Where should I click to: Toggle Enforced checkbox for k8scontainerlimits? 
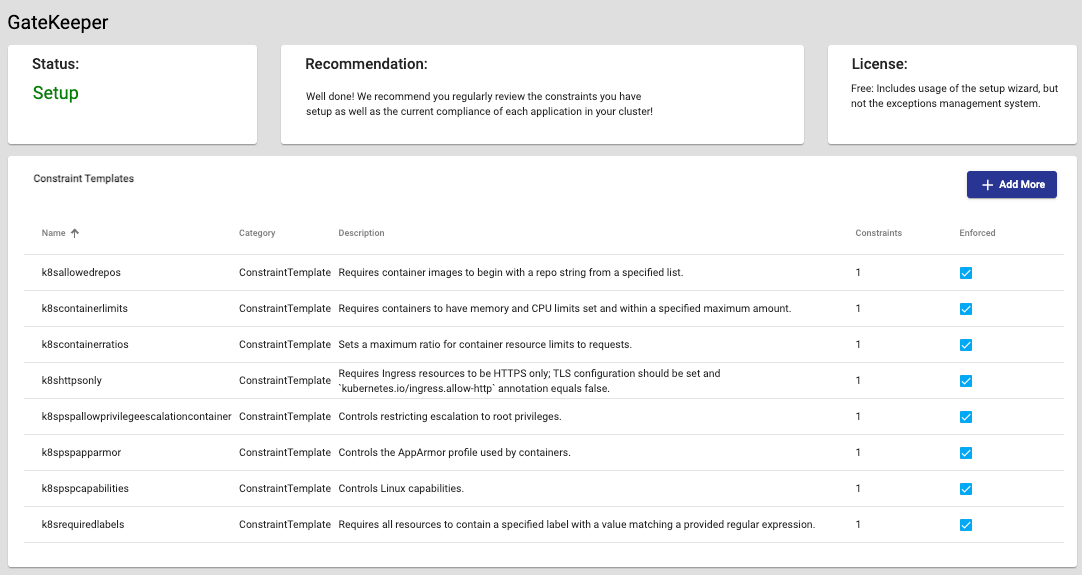(x=966, y=309)
